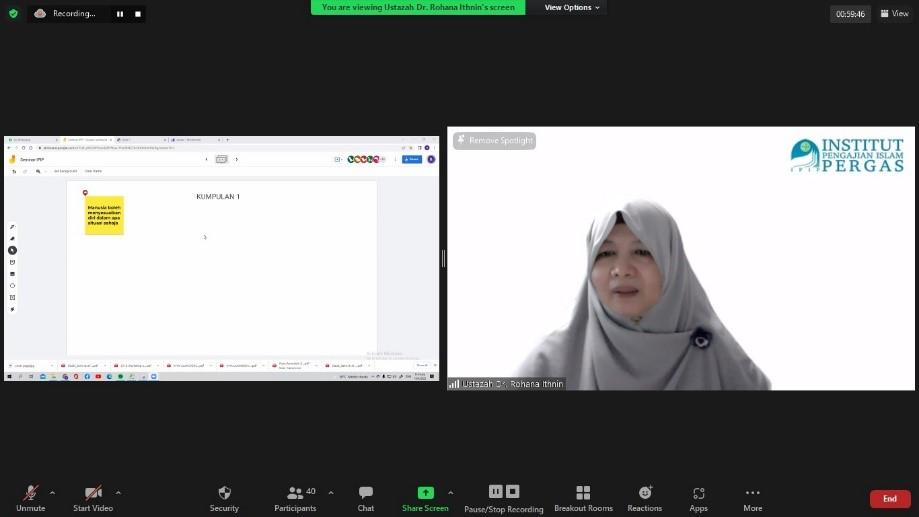Expand share options caret beside Share Screen
919x517 pixels.
coord(451,493)
